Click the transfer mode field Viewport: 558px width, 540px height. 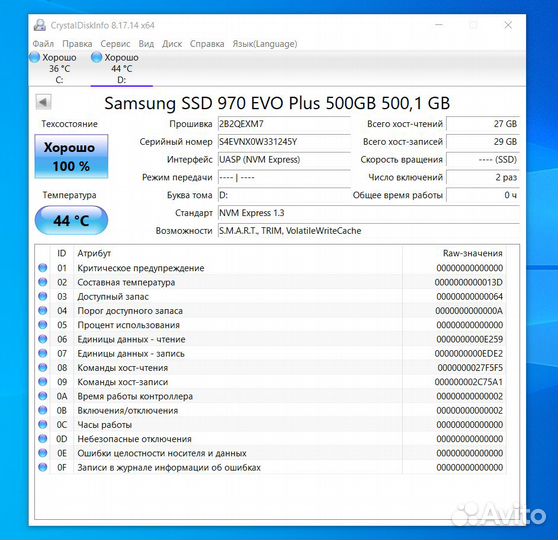pos(284,177)
